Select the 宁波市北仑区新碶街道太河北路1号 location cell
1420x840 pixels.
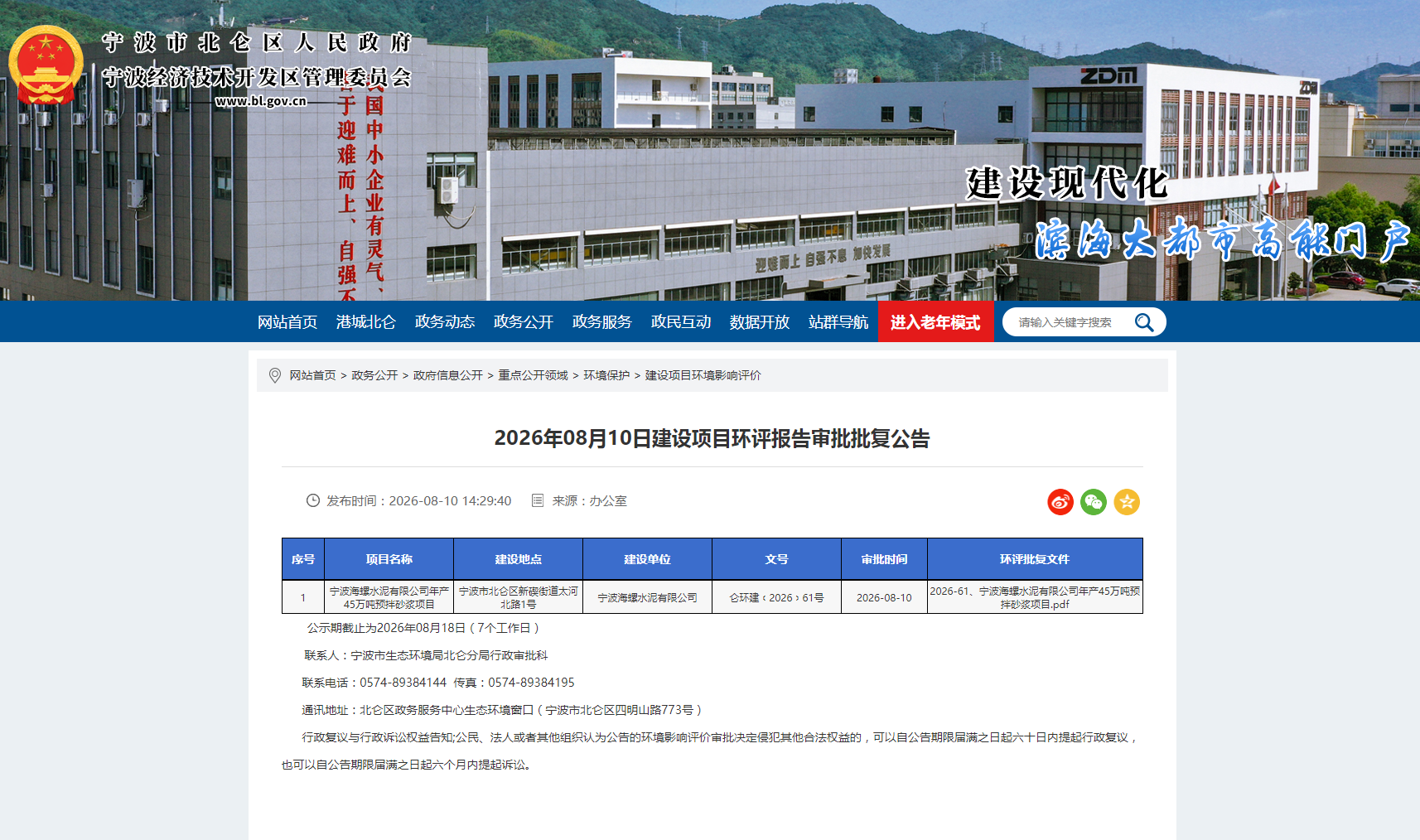[519, 597]
